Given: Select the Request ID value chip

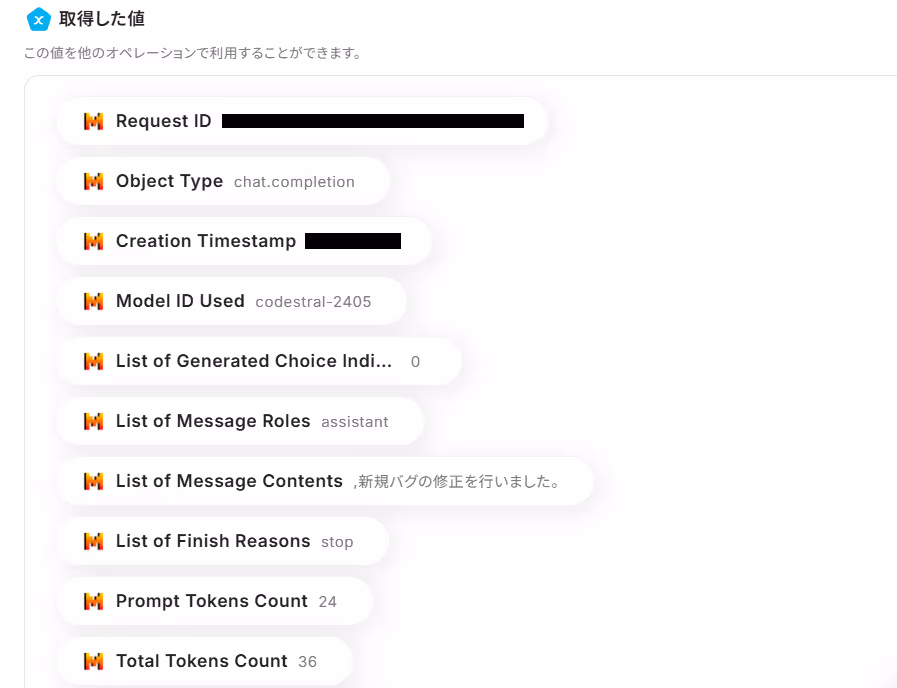Looking at the screenshot, I should [x=301, y=121].
